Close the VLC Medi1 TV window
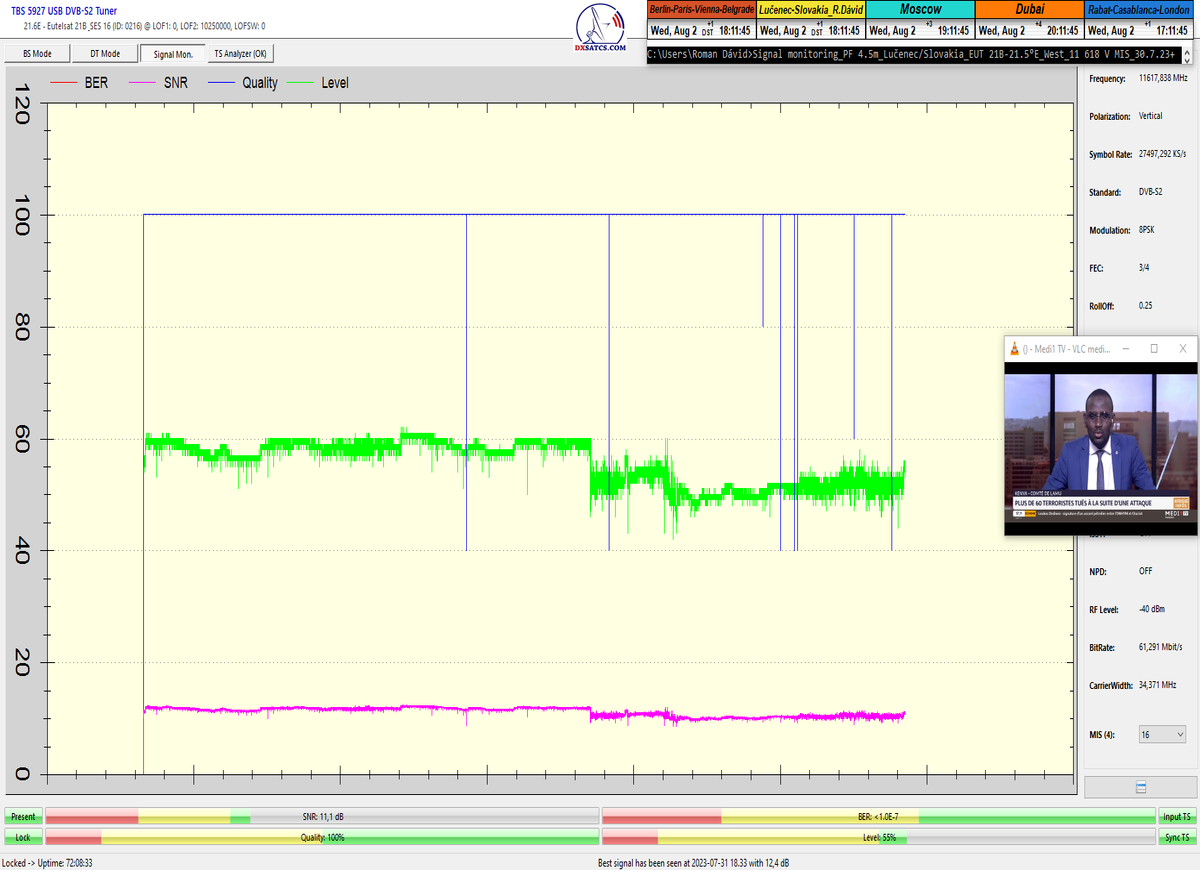Viewport: 1200px width, 870px height. coord(1182,349)
